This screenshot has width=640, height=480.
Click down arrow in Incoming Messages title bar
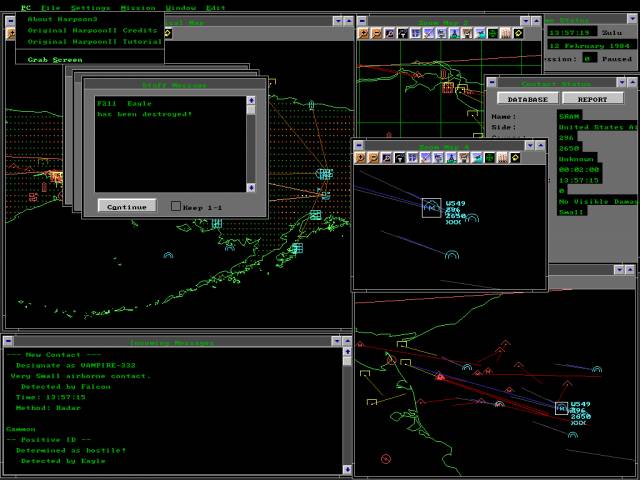(x=336, y=341)
